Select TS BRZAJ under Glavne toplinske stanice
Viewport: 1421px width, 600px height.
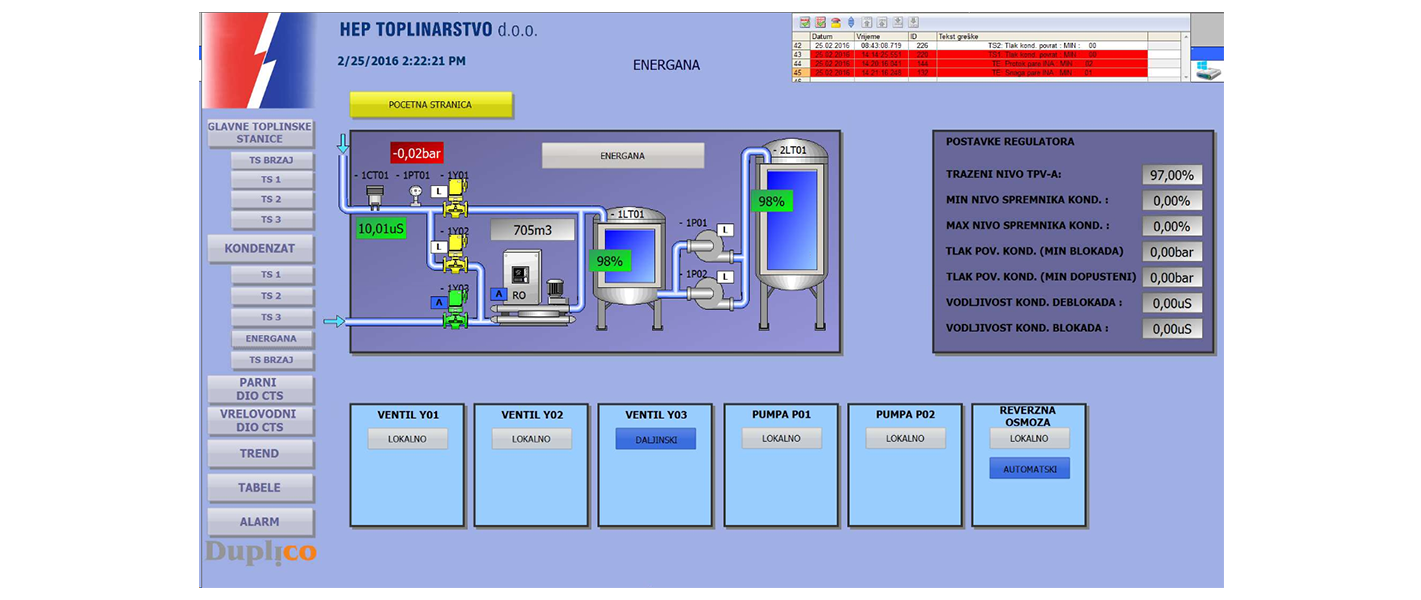coord(272,160)
